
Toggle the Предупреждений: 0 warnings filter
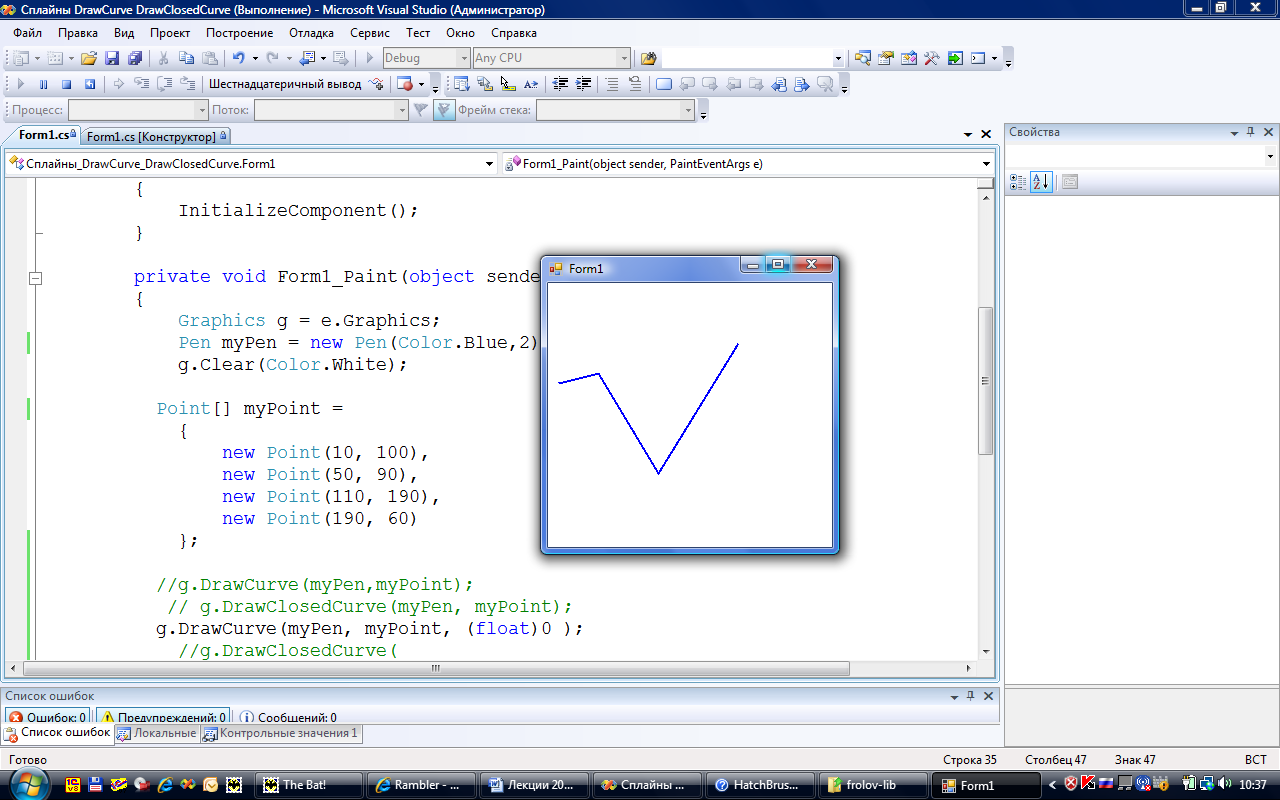(x=162, y=717)
